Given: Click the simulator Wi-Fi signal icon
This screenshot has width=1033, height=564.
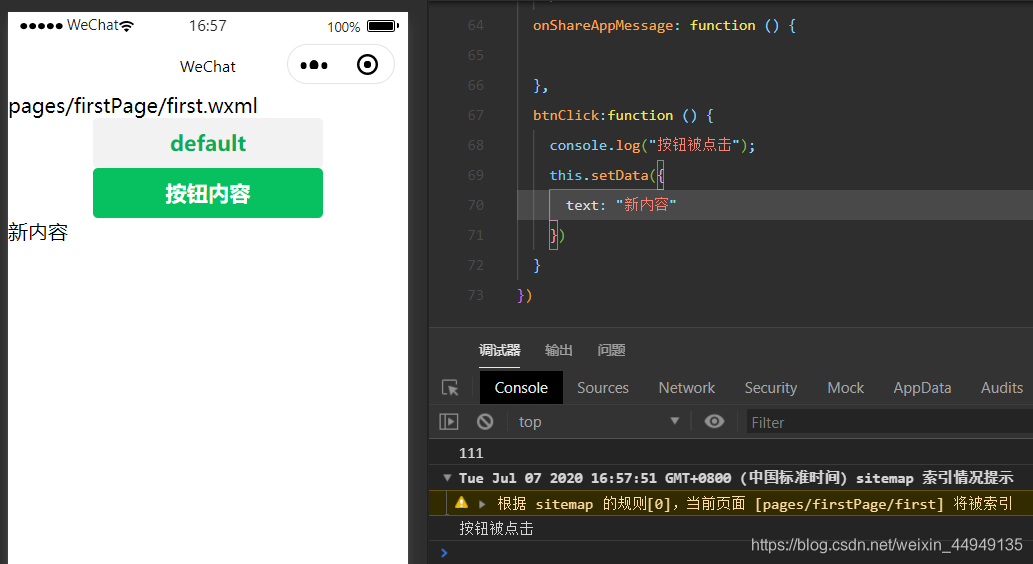Looking at the screenshot, I should tap(126, 26).
